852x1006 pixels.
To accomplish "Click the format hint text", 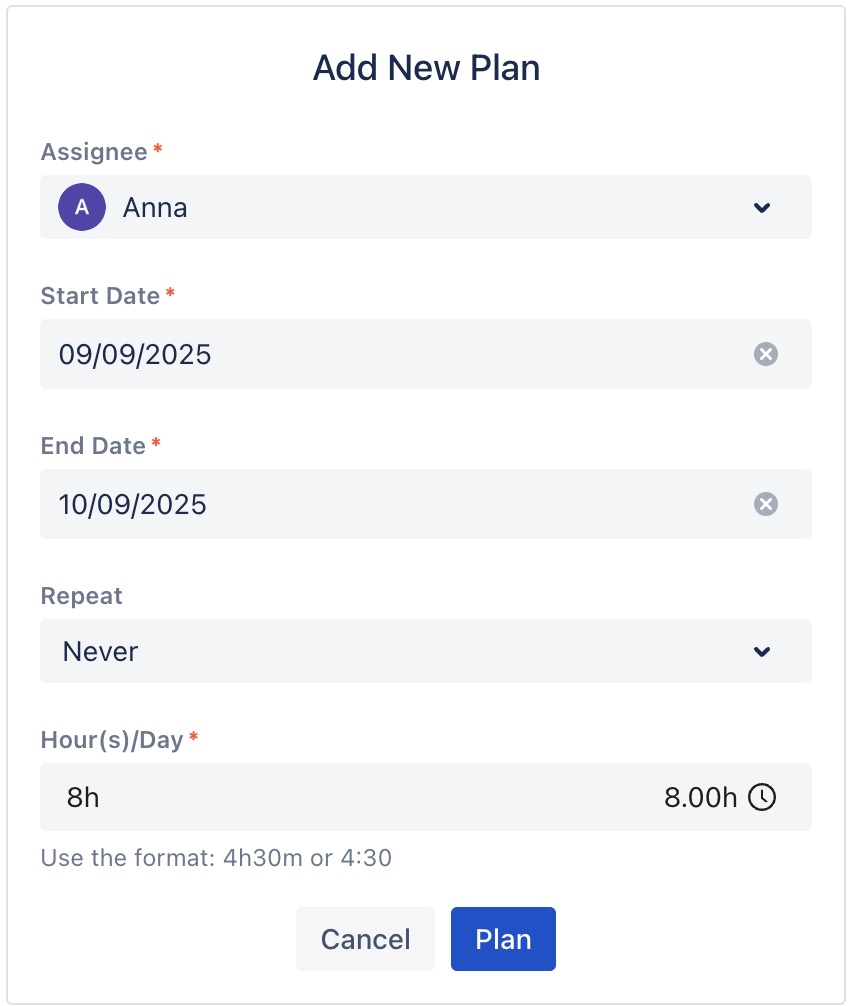I will pos(216,858).
